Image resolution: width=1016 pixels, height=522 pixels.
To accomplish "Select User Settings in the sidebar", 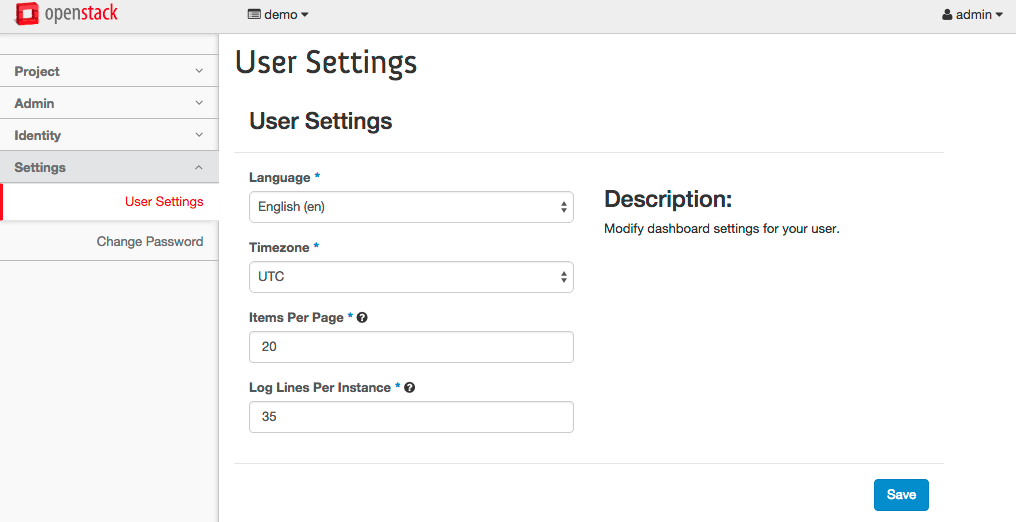I will coord(164,201).
